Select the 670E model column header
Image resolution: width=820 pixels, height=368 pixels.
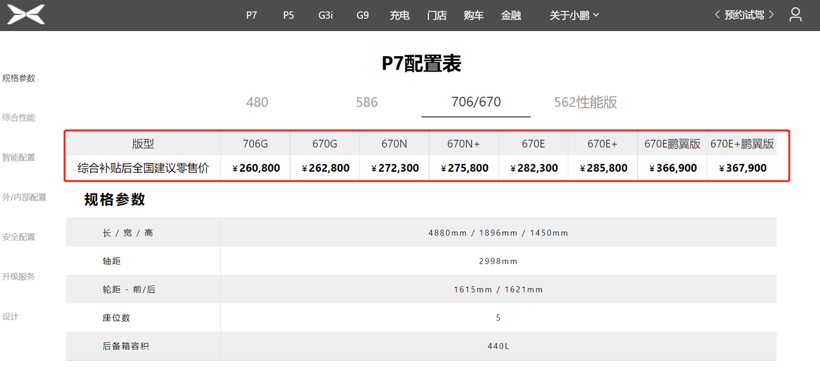[x=533, y=144]
